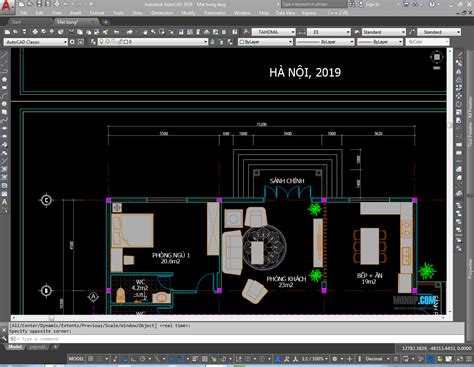Toggle MODEL space button in status bar
The image size is (474, 367).
coord(76,359)
